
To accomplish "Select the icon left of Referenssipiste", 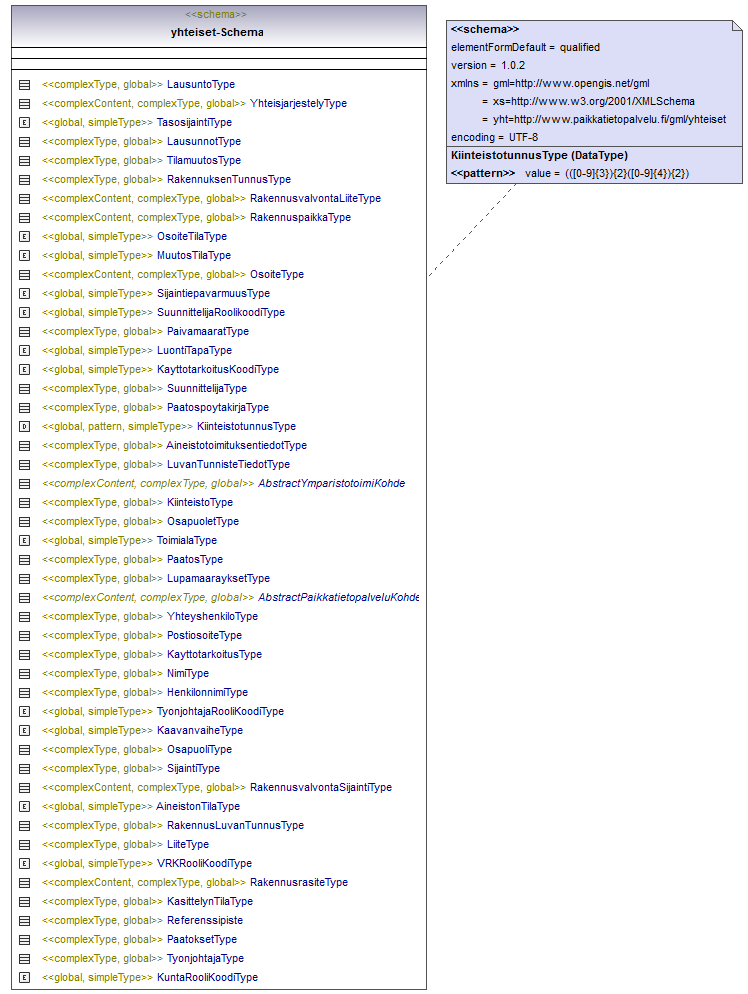I will pos(24,921).
